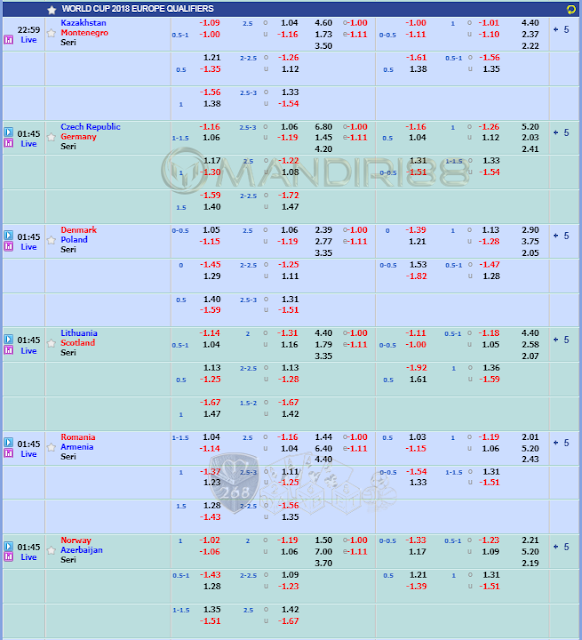Click Live link for Norway vs Azerbaijan
Image resolution: width=582 pixels, height=640 pixels.
pyautogui.click(x=29, y=557)
